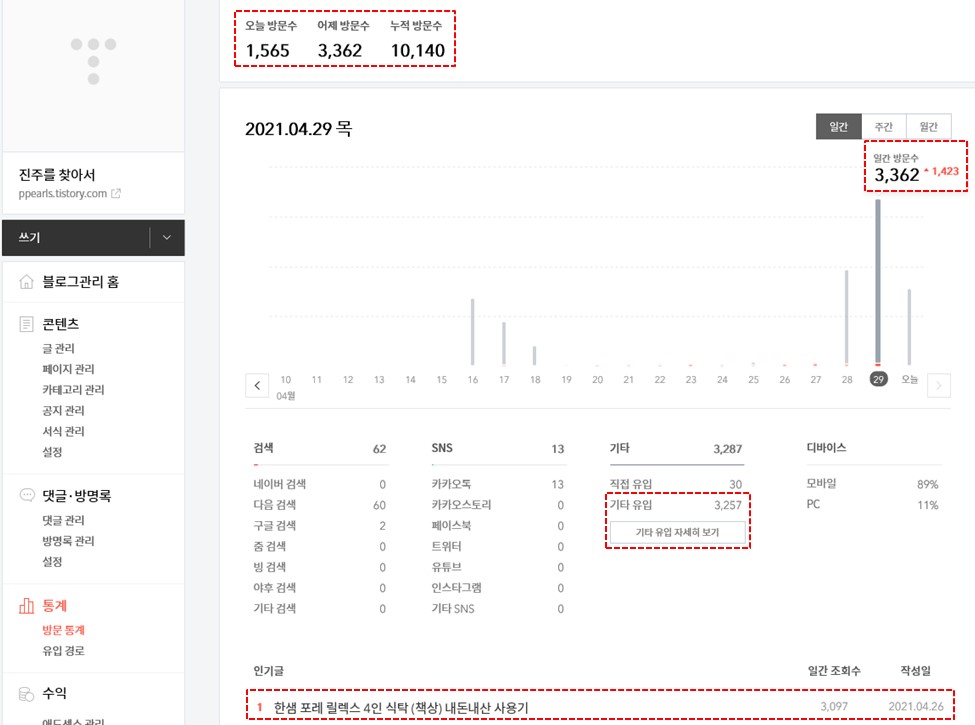Screen dimensions: 975x725
Task: Select date 22 on the chart axis
Action: [660, 379]
